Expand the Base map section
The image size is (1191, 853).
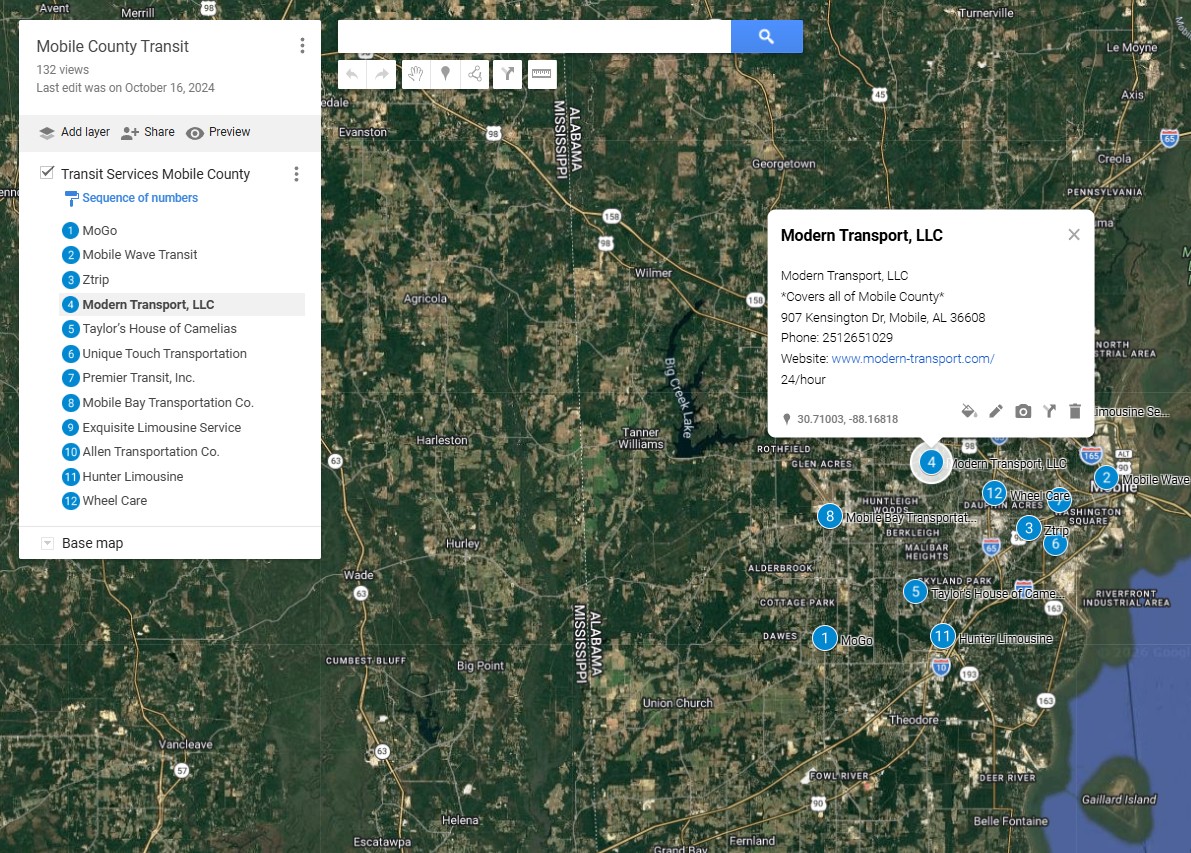(47, 543)
